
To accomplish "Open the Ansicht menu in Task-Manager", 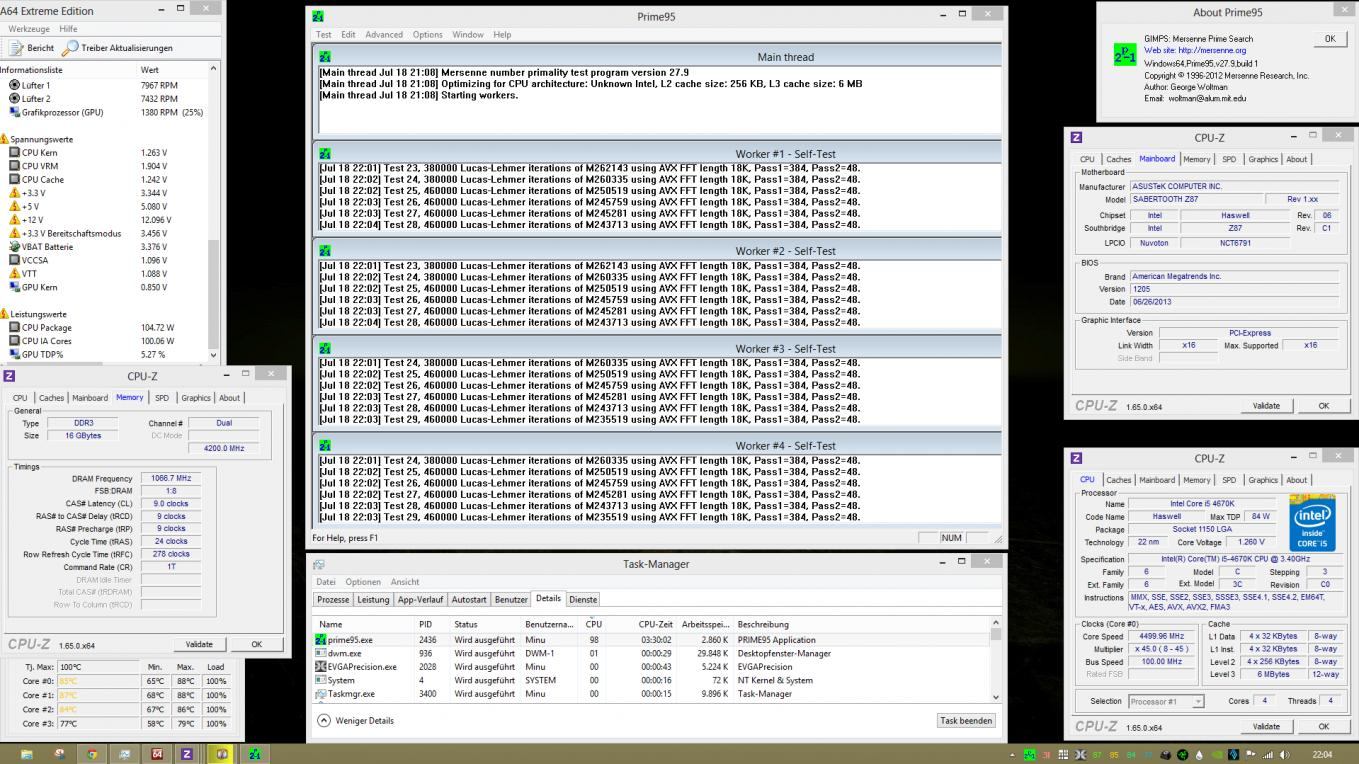I will pos(405,582).
